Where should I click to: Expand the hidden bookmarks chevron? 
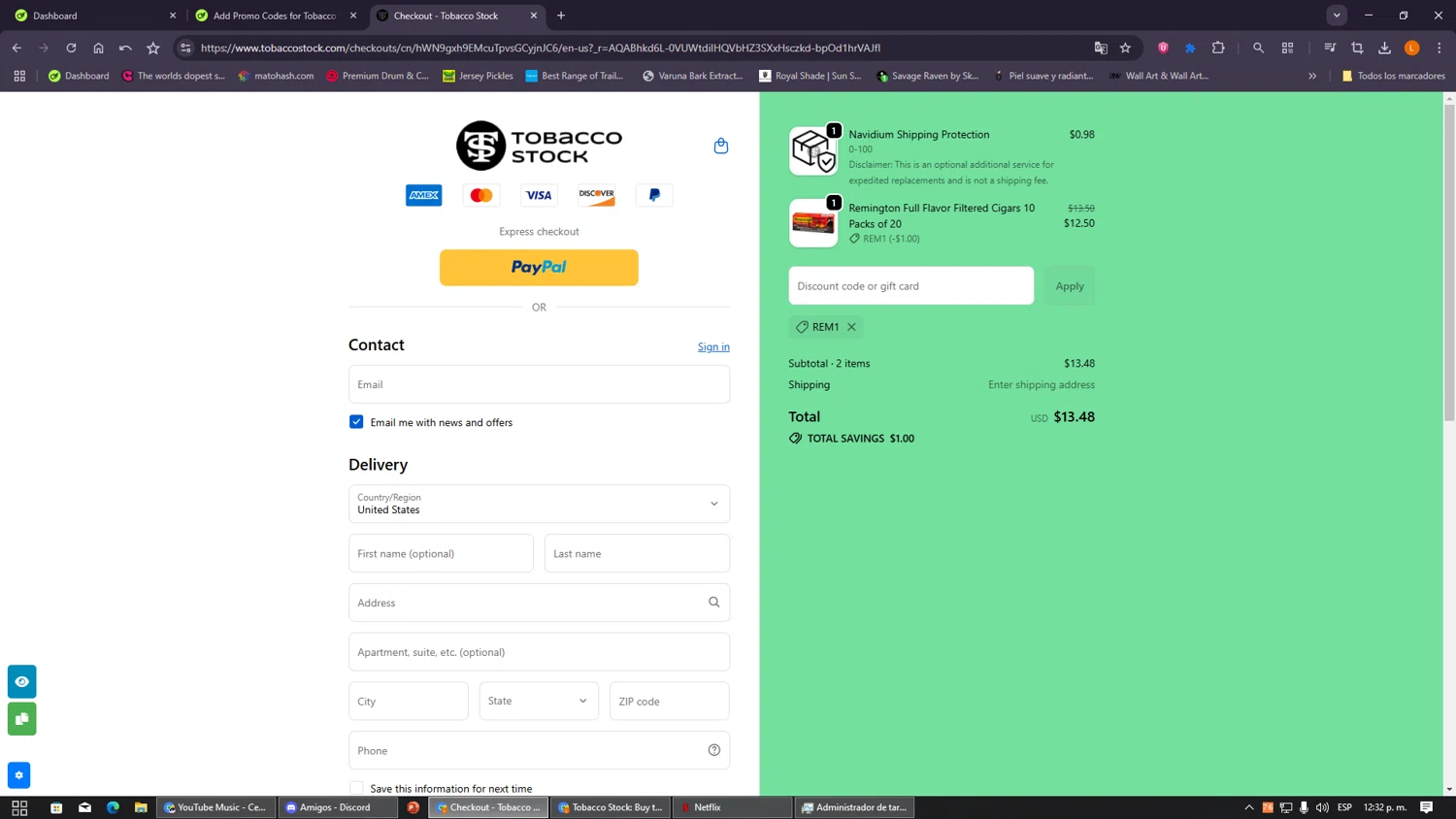click(x=1312, y=76)
